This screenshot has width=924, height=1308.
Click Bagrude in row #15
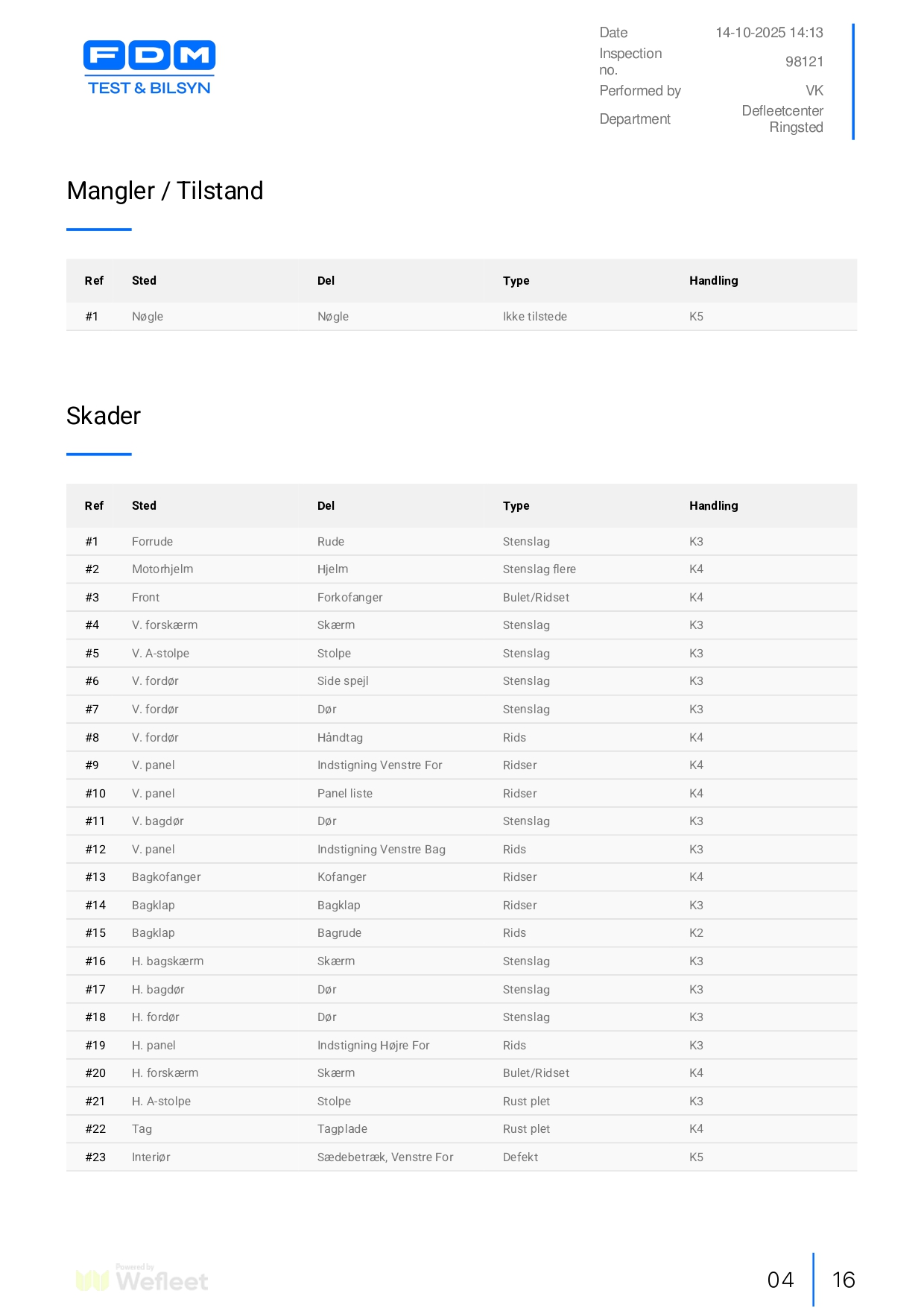339,933
